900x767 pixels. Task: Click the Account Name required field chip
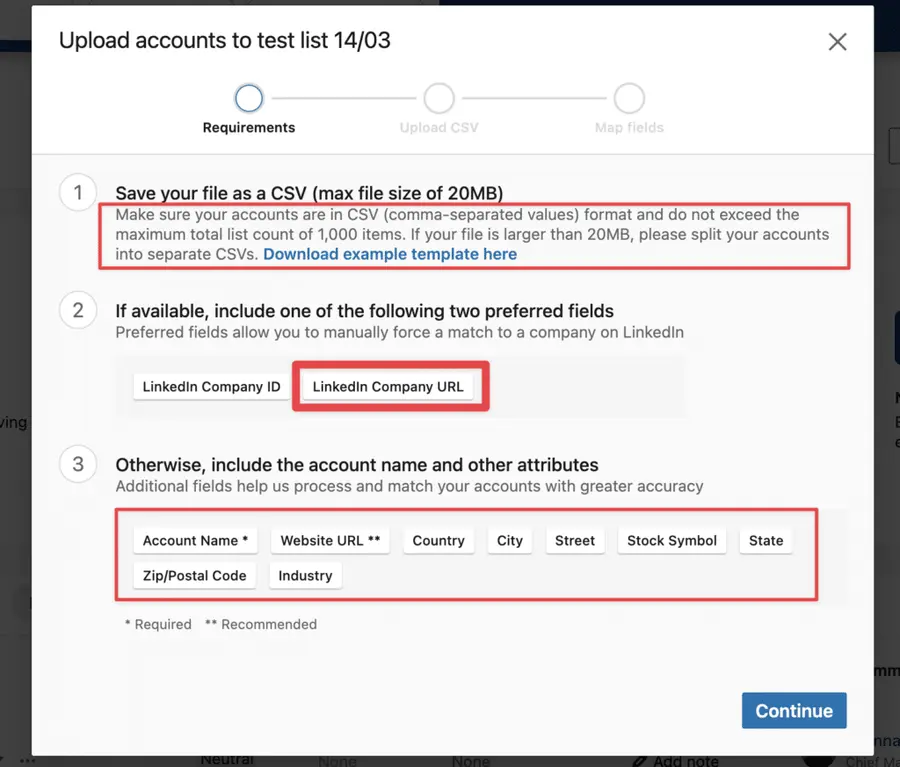click(194, 540)
